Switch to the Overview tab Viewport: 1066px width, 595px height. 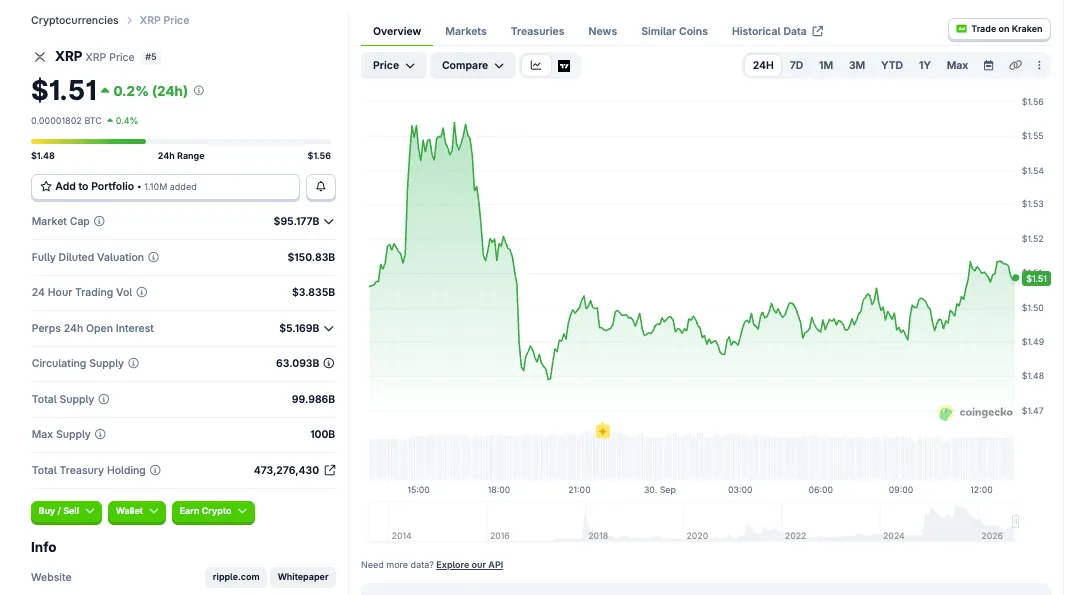(x=397, y=31)
